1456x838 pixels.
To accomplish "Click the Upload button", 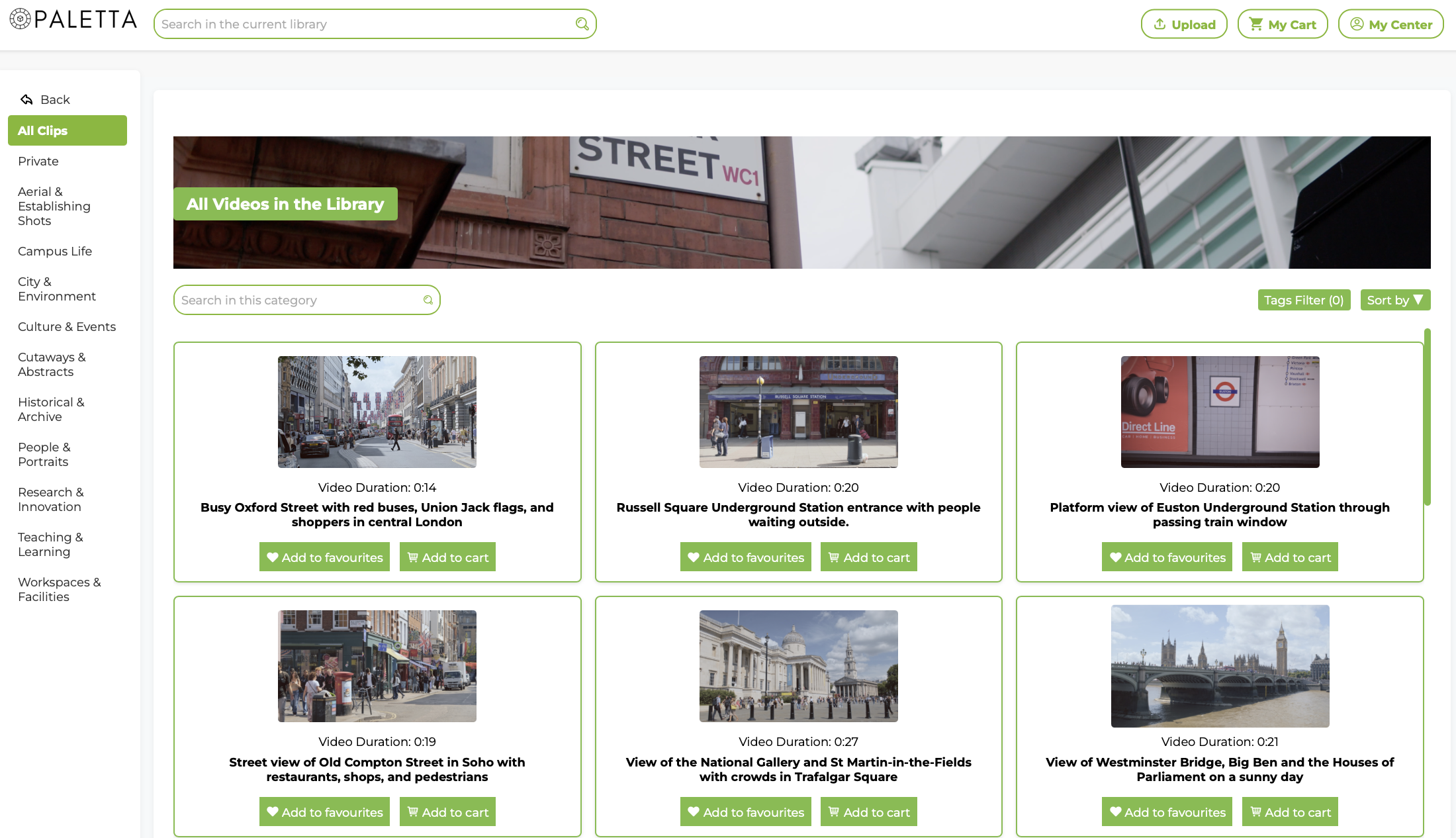I will (1184, 24).
